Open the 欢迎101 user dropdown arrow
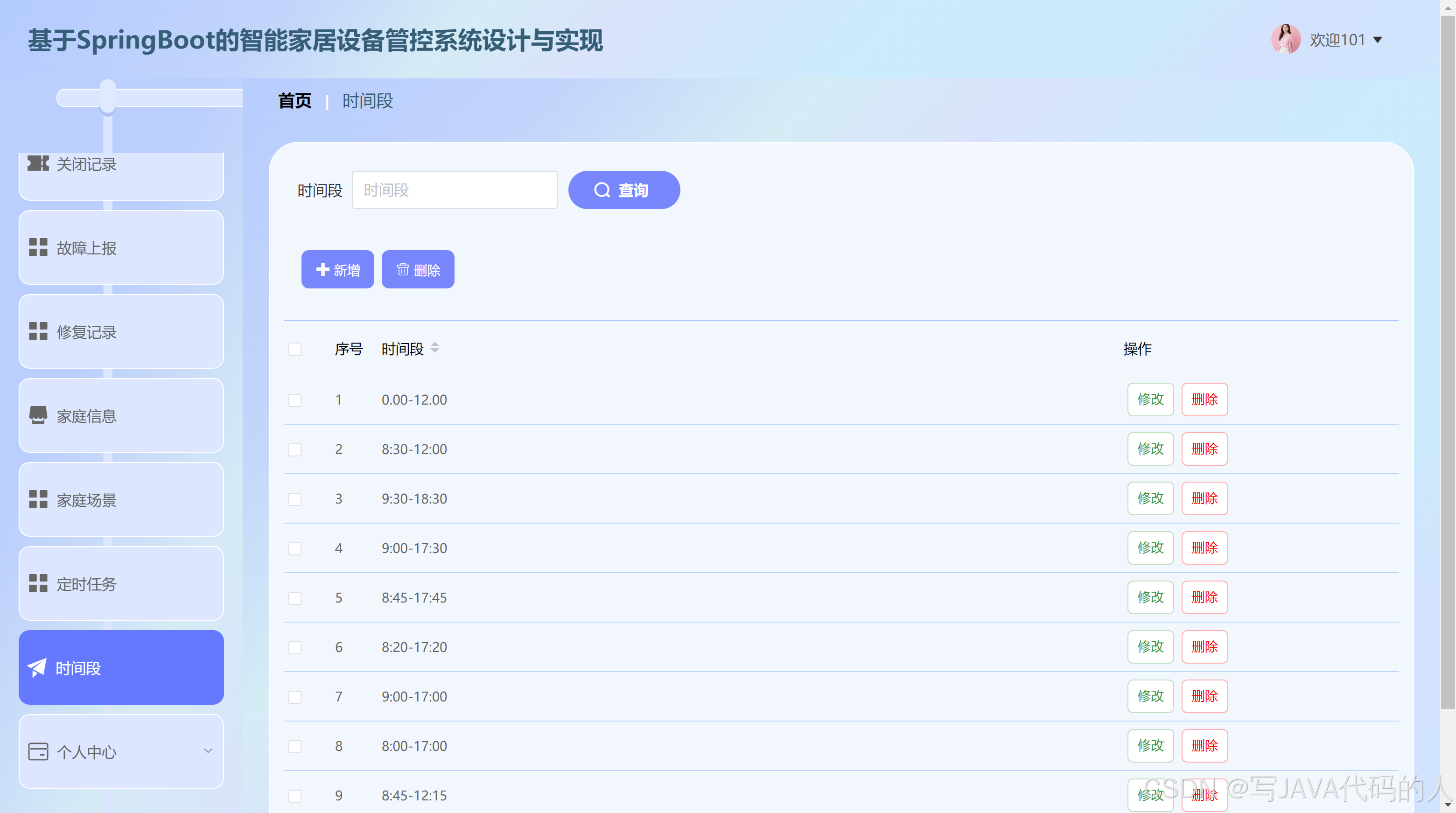Image resolution: width=1456 pixels, height=813 pixels. (1378, 40)
